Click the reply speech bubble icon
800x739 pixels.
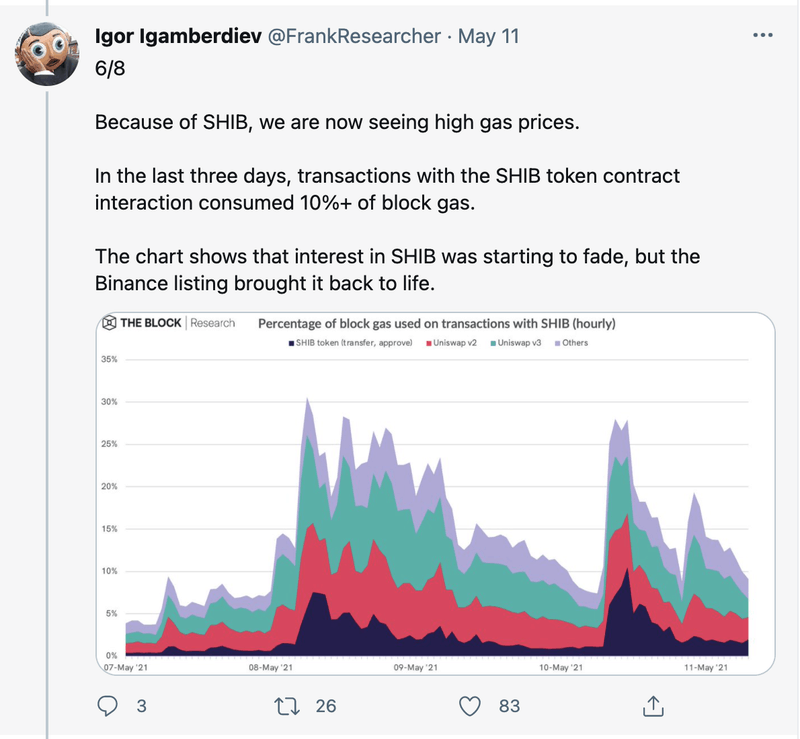coord(109,705)
